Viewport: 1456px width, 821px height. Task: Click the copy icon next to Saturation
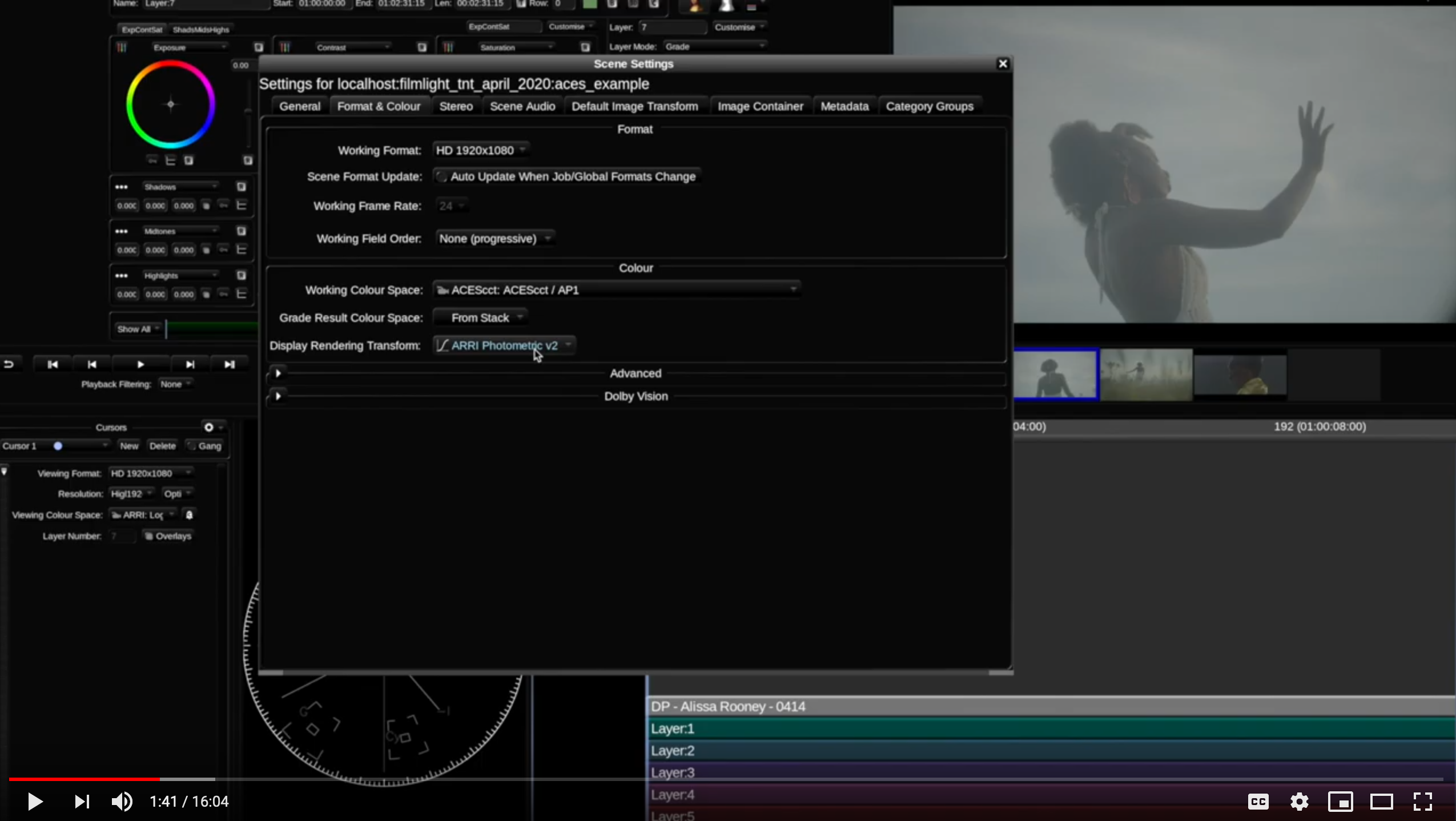585,47
